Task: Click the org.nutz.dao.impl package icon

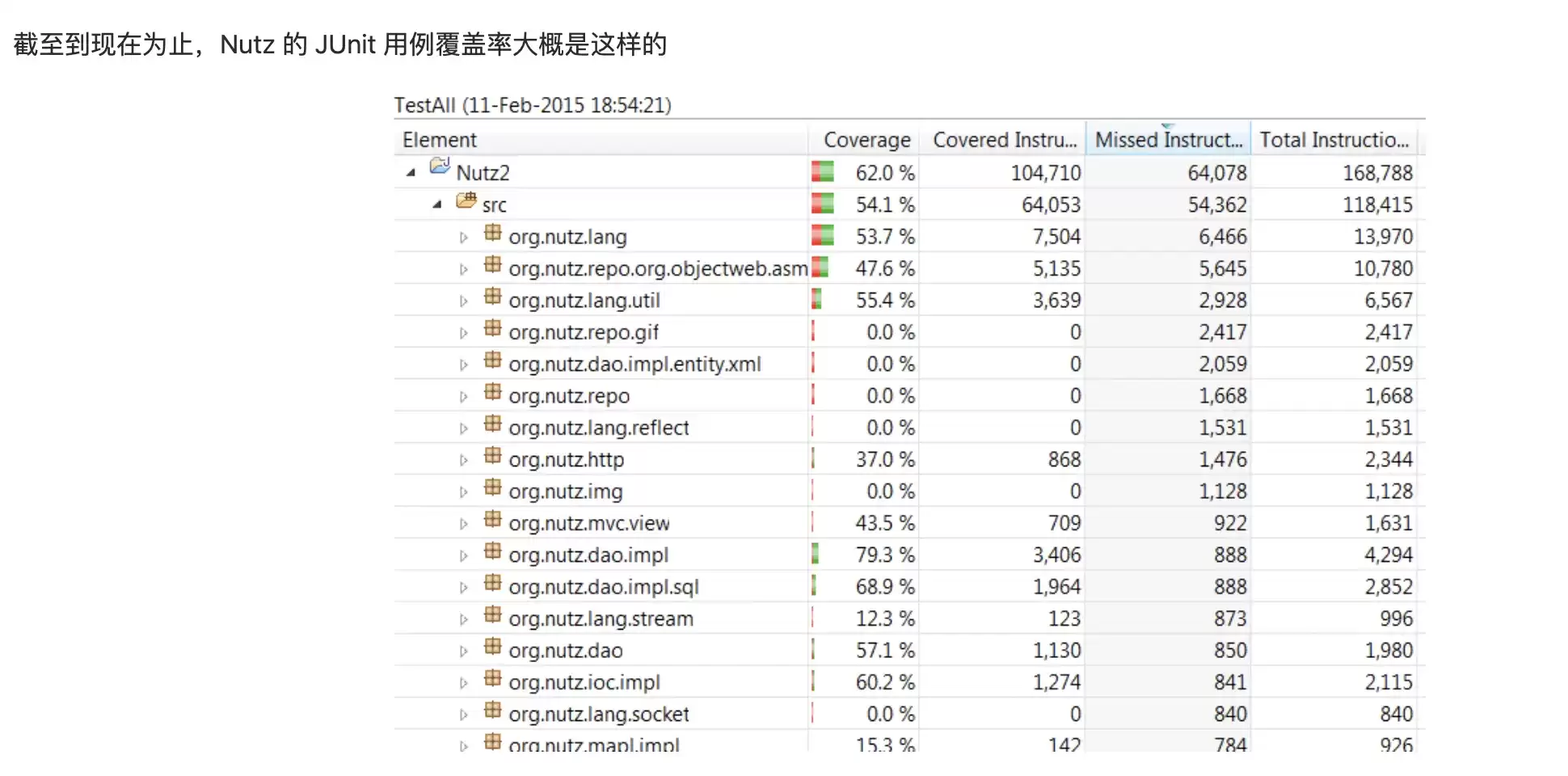Action: pos(493,551)
